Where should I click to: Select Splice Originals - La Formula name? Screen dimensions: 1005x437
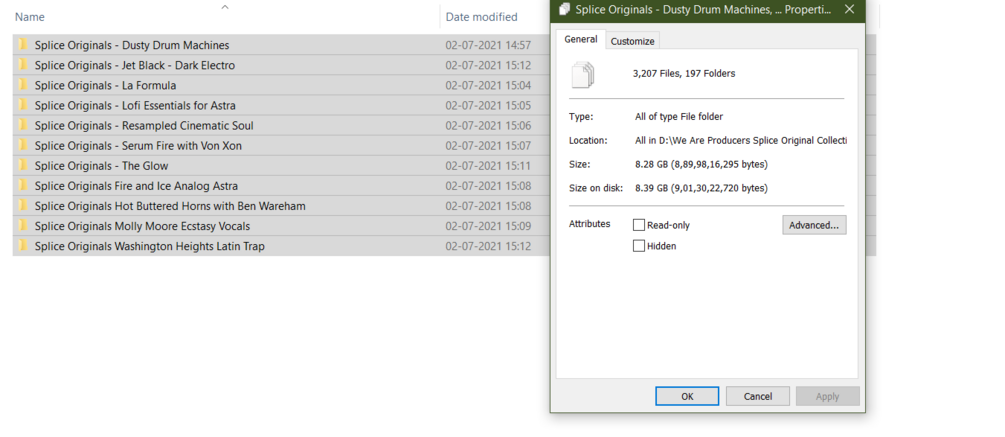coord(105,85)
